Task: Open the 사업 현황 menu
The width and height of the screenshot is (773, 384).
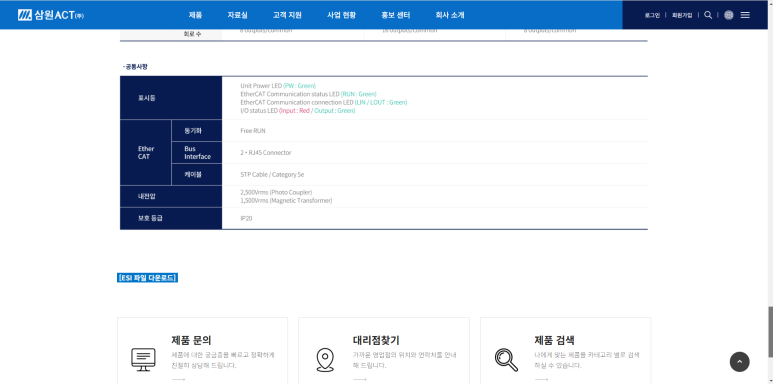Action: pos(341,15)
